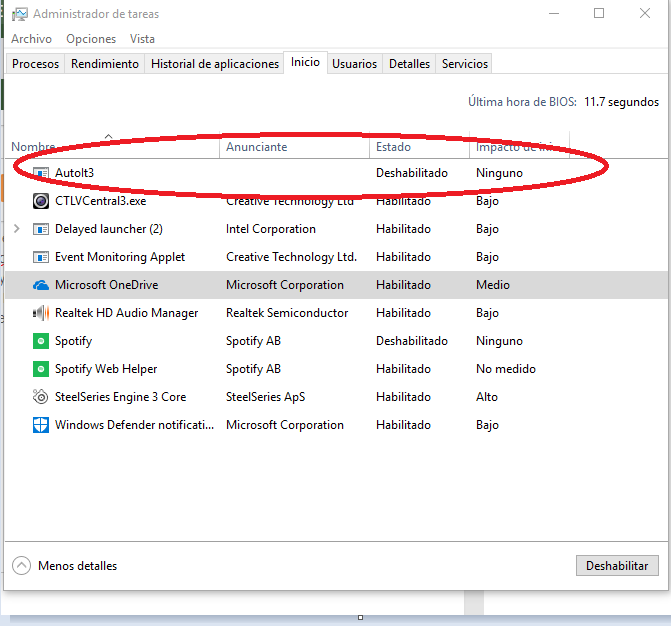Click the Realtek HD Audio speaker icon
The image size is (671, 626).
click(41, 313)
